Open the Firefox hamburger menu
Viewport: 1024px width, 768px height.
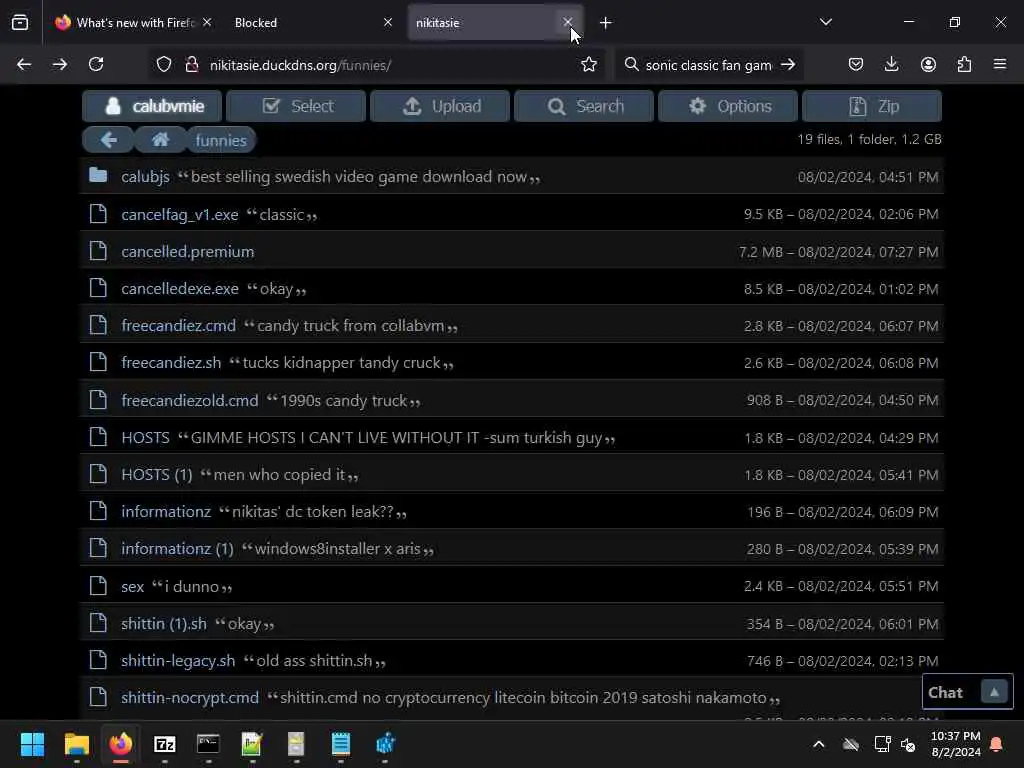click(x=1000, y=64)
